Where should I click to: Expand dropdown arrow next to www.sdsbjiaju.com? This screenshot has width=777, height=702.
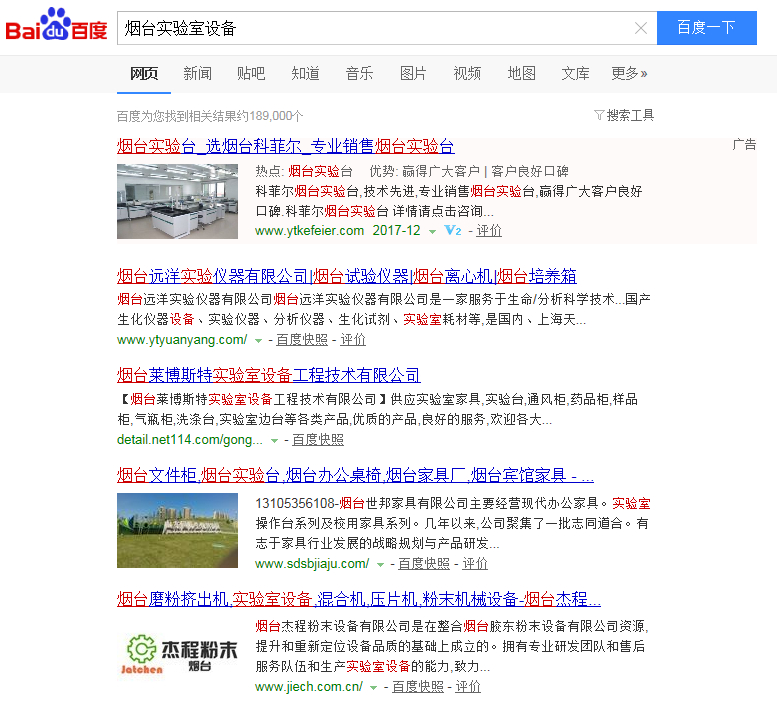tap(380, 564)
